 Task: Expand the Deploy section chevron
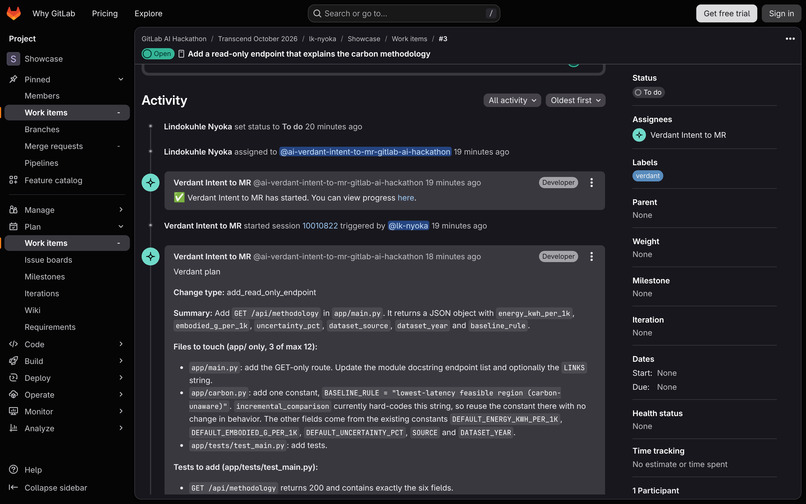coord(121,377)
